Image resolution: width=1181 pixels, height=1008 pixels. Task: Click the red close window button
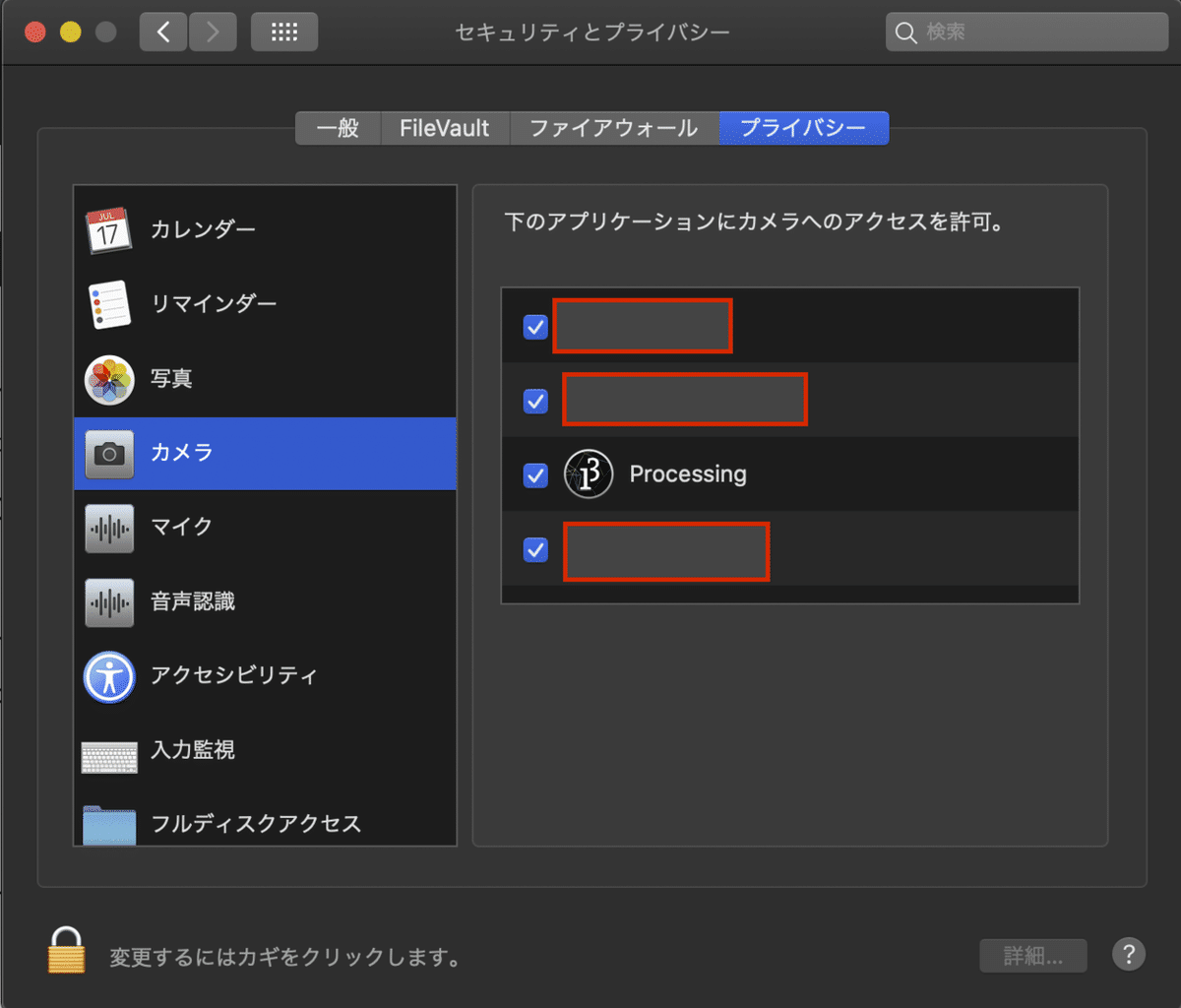click(x=35, y=32)
